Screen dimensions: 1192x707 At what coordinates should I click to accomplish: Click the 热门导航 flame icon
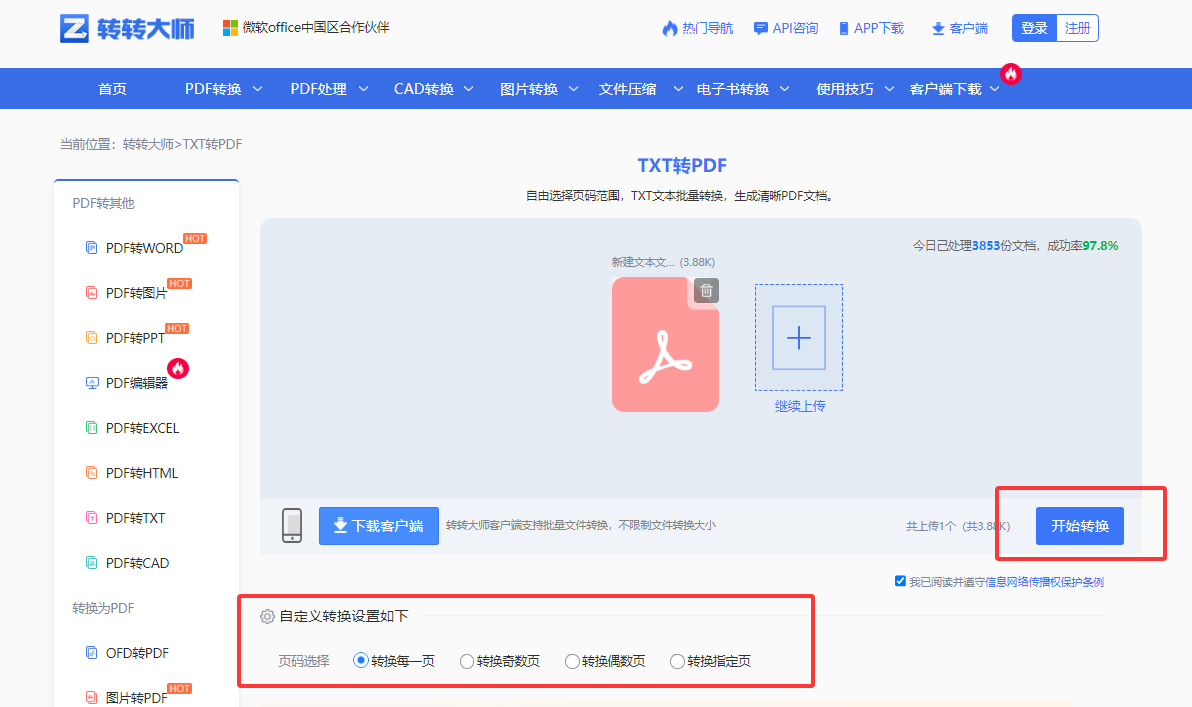pyautogui.click(x=670, y=29)
